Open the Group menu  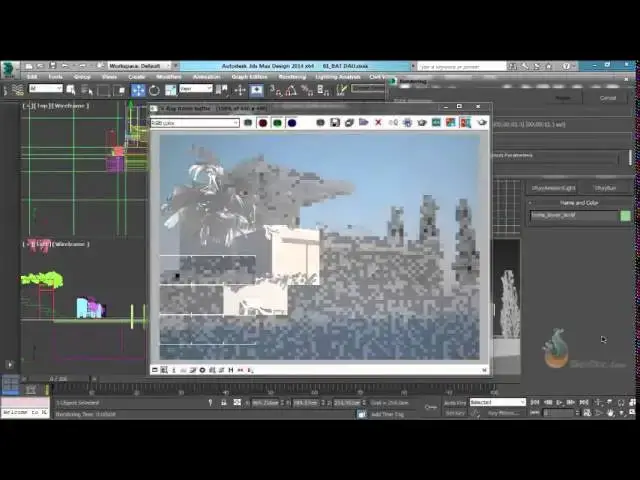click(82, 77)
